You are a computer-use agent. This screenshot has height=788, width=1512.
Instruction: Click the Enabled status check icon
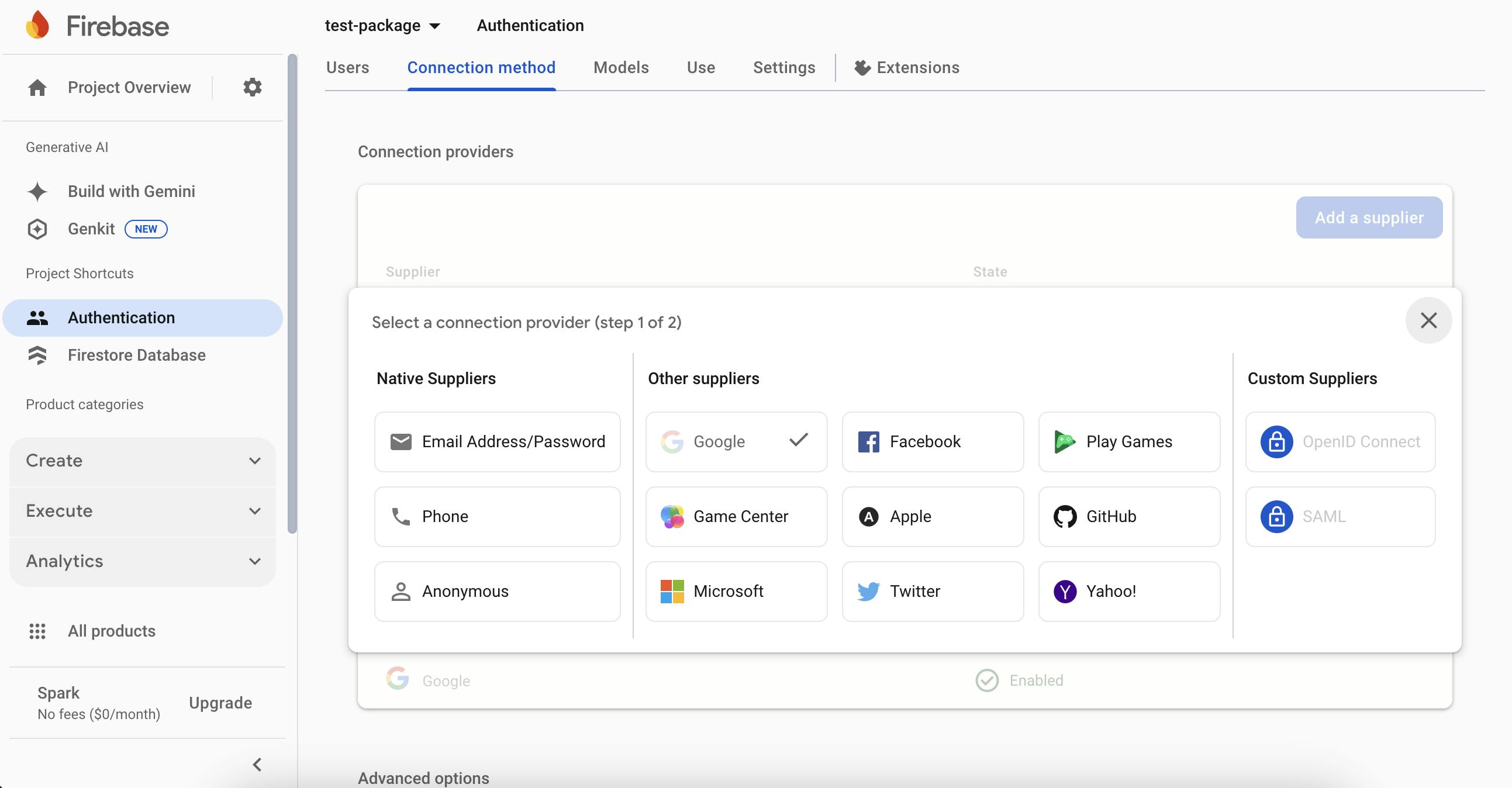(987, 680)
